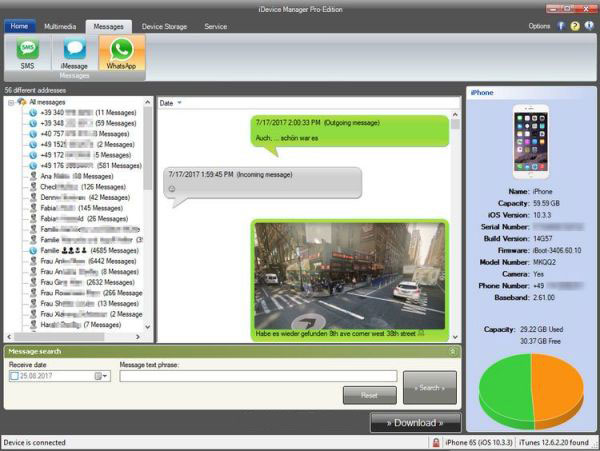
Task: Click the contact list vertical scrollbar thumb
Action: pos(148,148)
